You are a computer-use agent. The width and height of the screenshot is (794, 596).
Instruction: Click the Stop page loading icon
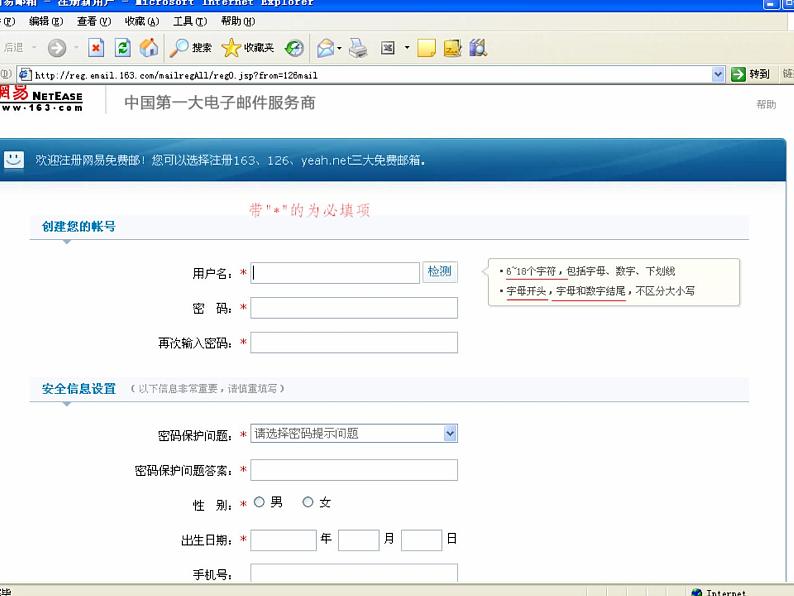[x=96, y=48]
